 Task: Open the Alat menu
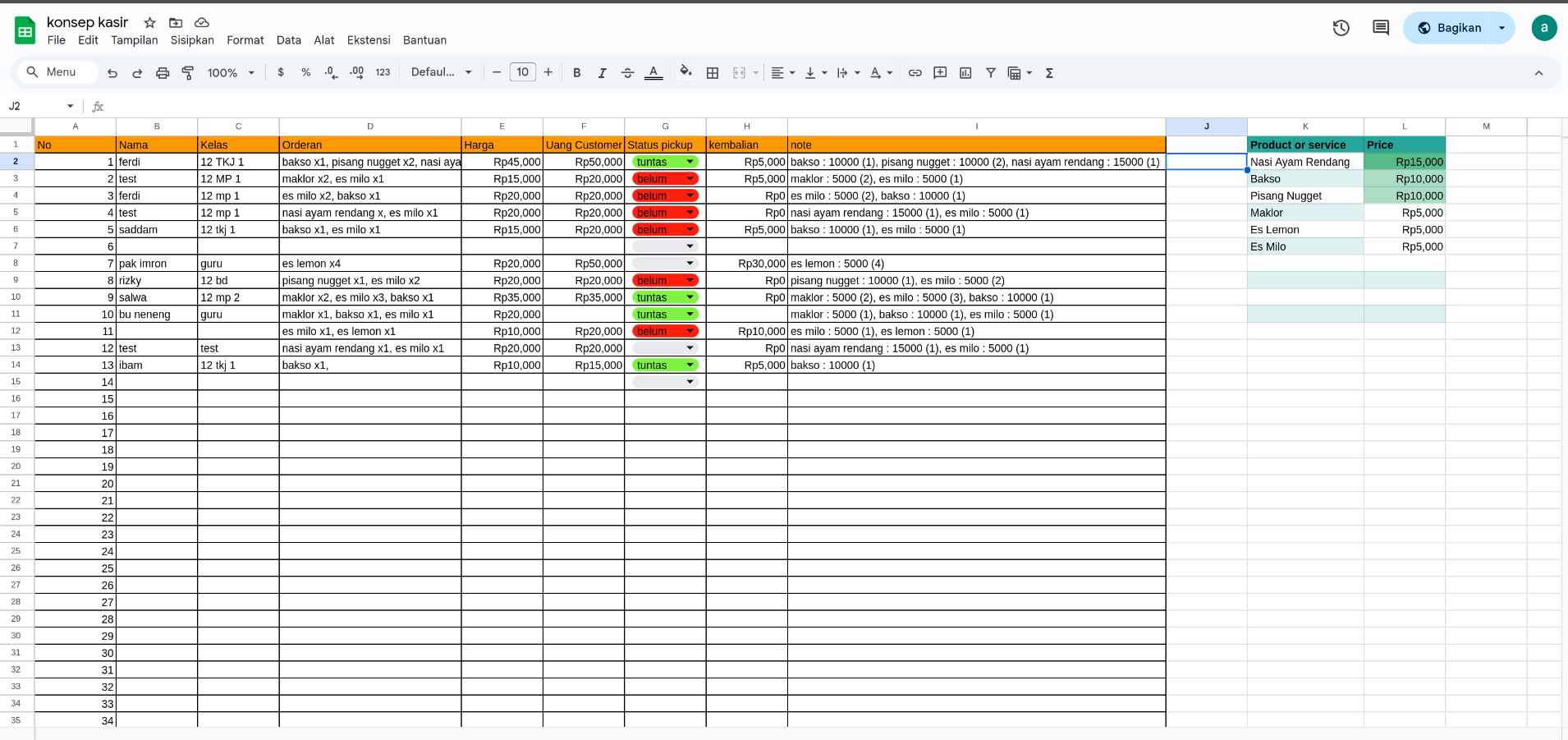(324, 40)
